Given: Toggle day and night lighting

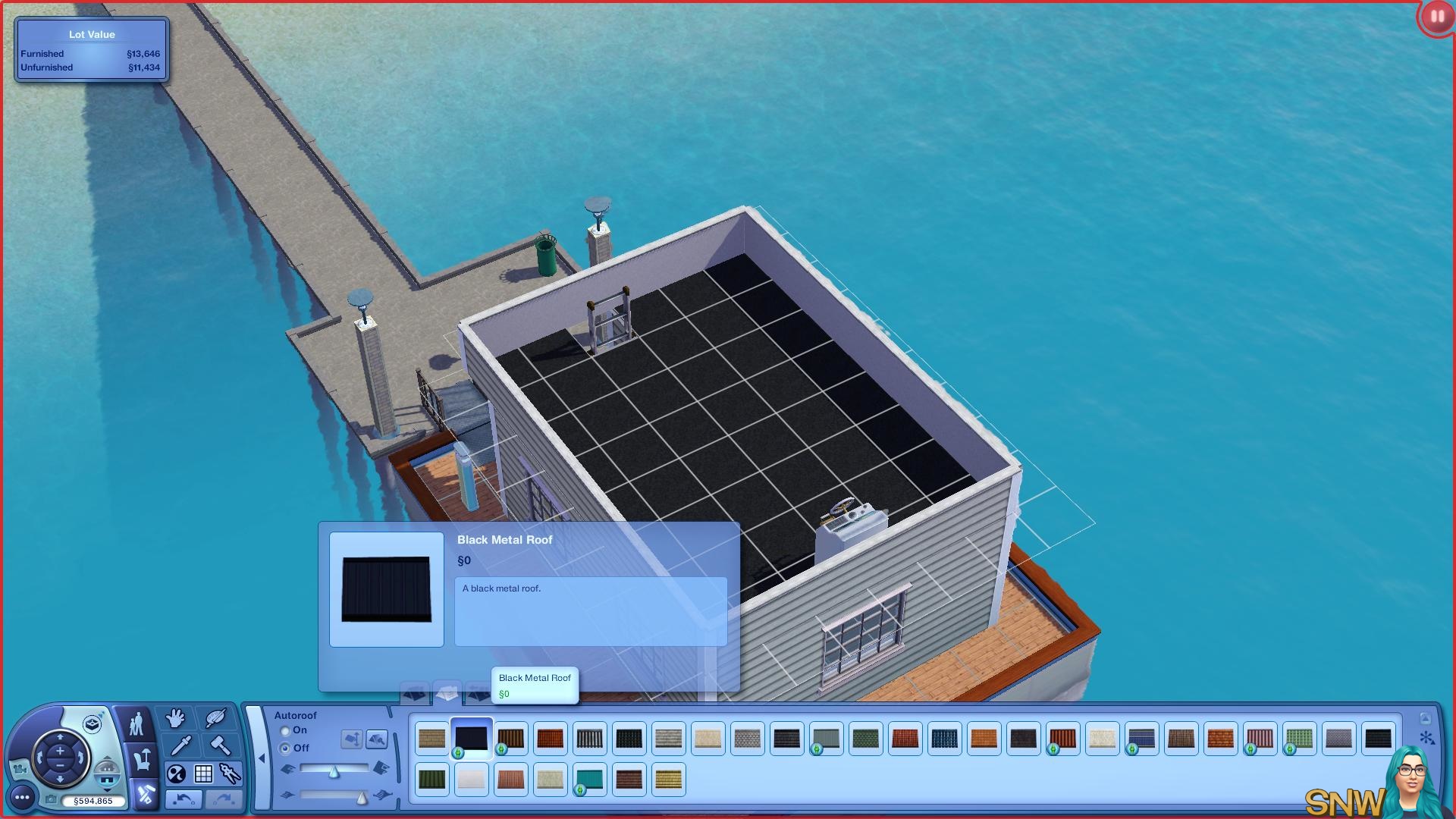Looking at the screenshot, I should (x=176, y=774).
